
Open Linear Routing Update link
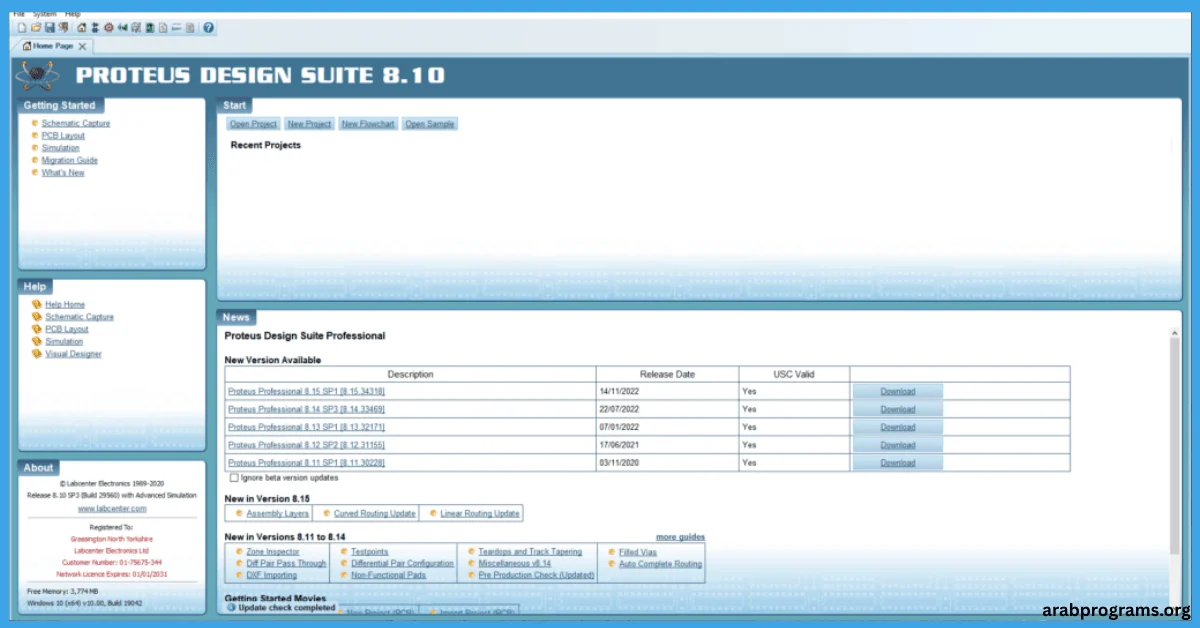[480, 513]
